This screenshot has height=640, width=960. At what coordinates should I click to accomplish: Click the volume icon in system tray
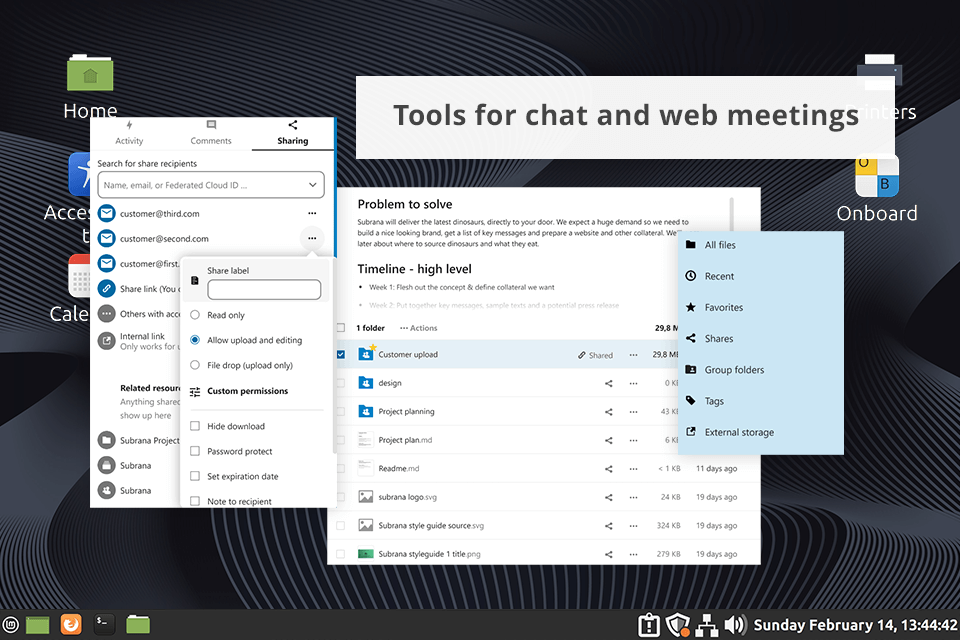pyautogui.click(x=735, y=625)
